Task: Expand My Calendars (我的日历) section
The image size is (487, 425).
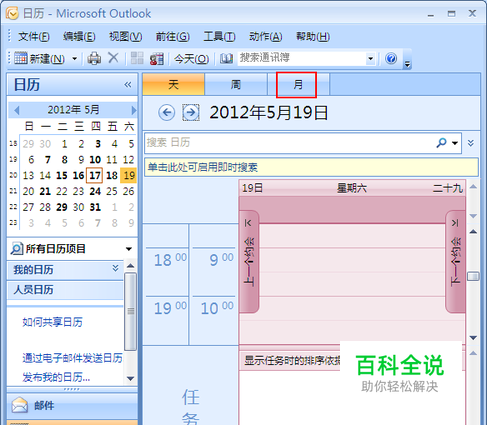Action: [x=115, y=268]
